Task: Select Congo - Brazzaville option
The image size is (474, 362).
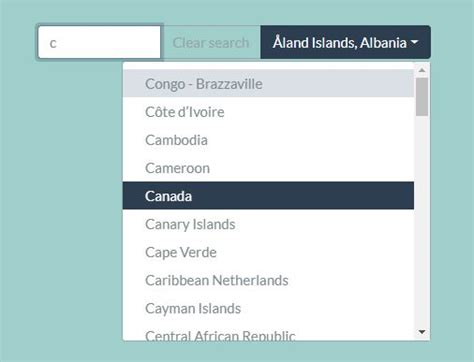Action: 268,84
